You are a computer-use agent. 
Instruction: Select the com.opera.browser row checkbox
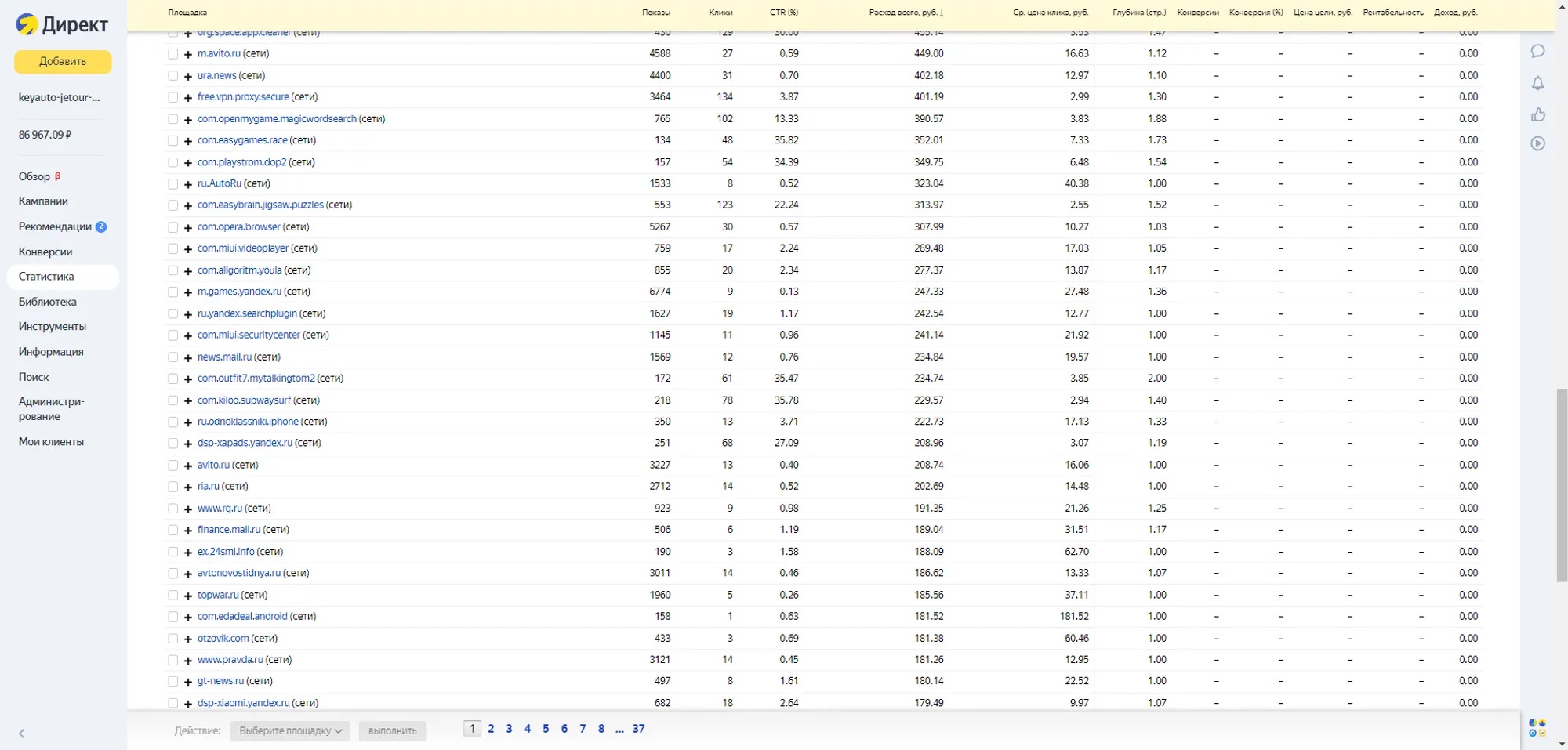[x=173, y=227]
